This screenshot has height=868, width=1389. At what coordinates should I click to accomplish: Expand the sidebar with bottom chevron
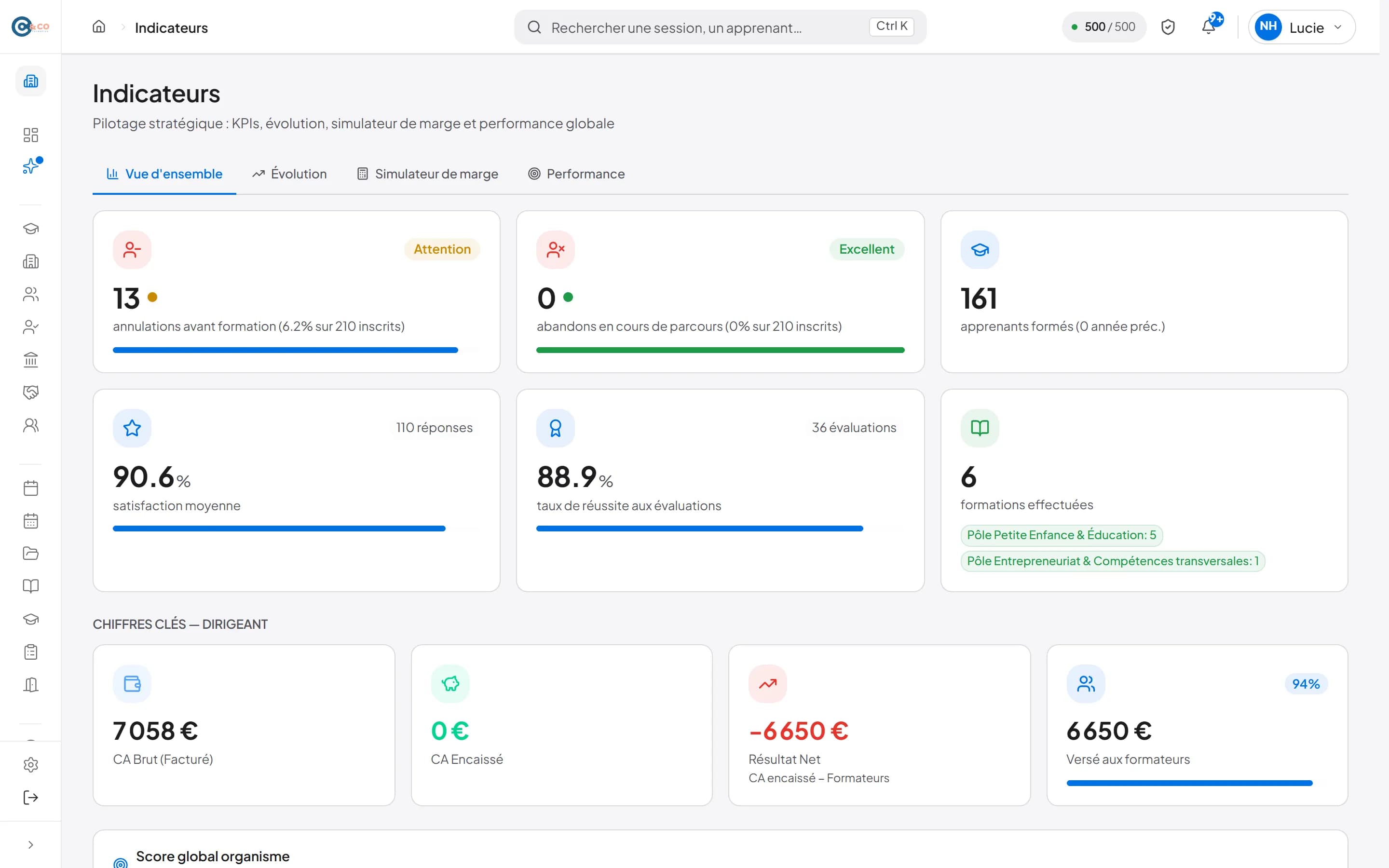pos(31,844)
